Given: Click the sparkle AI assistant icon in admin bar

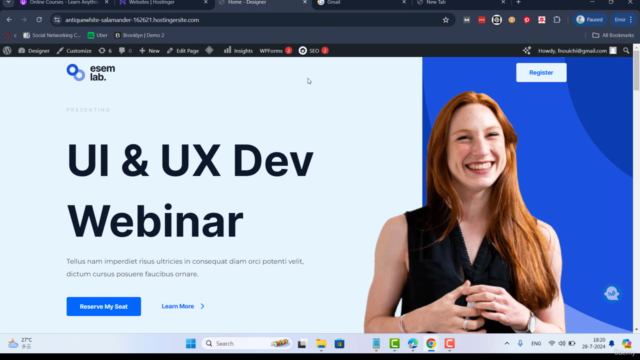Looking at the screenshot, I should 527,51.
